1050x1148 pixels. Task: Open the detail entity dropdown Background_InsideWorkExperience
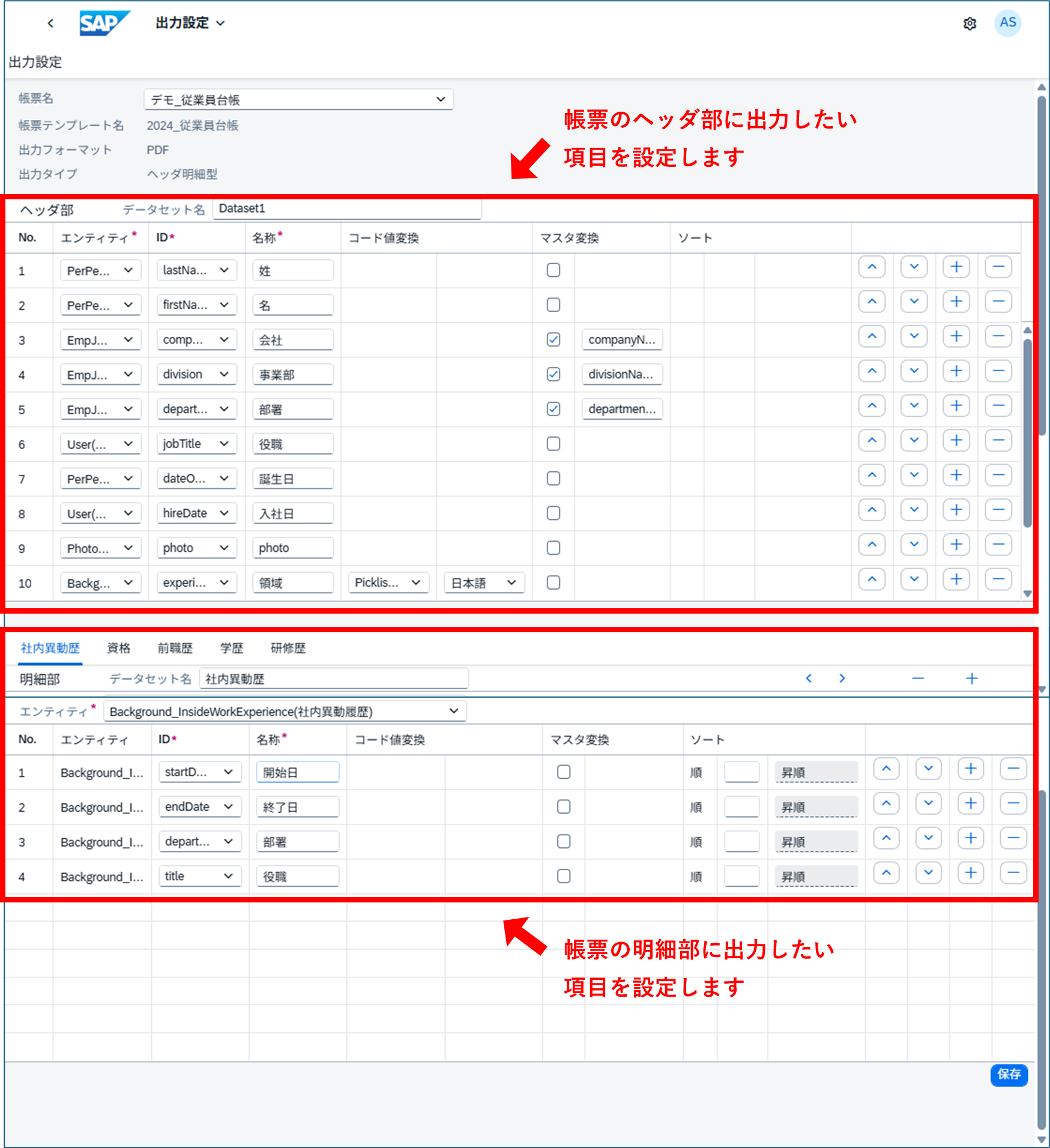point(285,711)
